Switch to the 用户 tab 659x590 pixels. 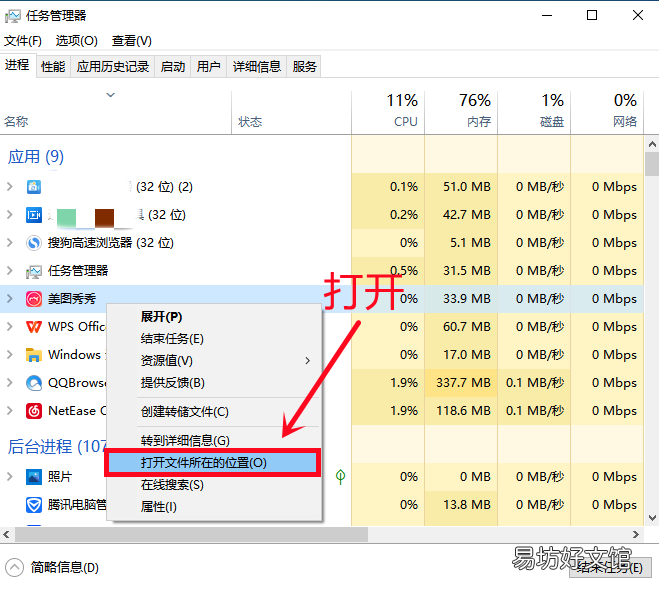coord(208,66)
